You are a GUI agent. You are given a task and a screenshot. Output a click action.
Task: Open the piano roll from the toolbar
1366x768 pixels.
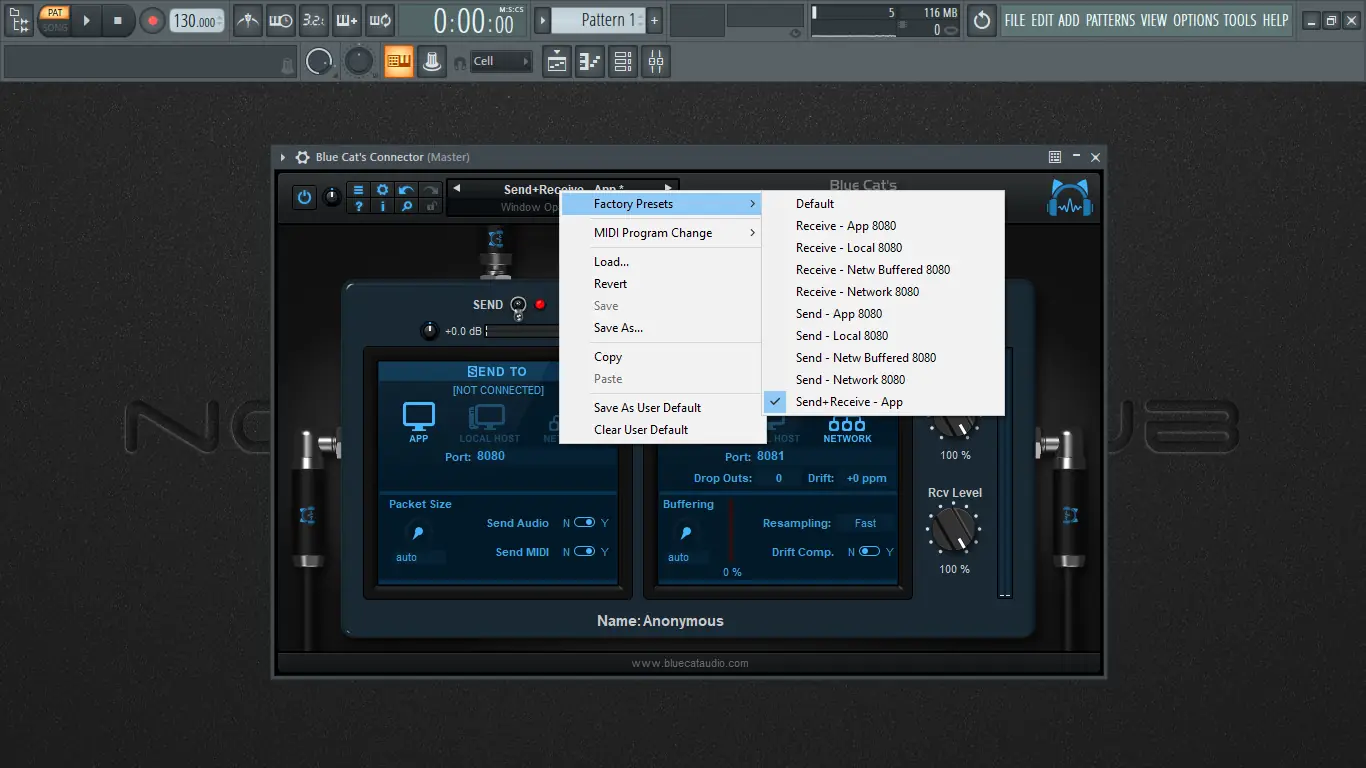590,62
